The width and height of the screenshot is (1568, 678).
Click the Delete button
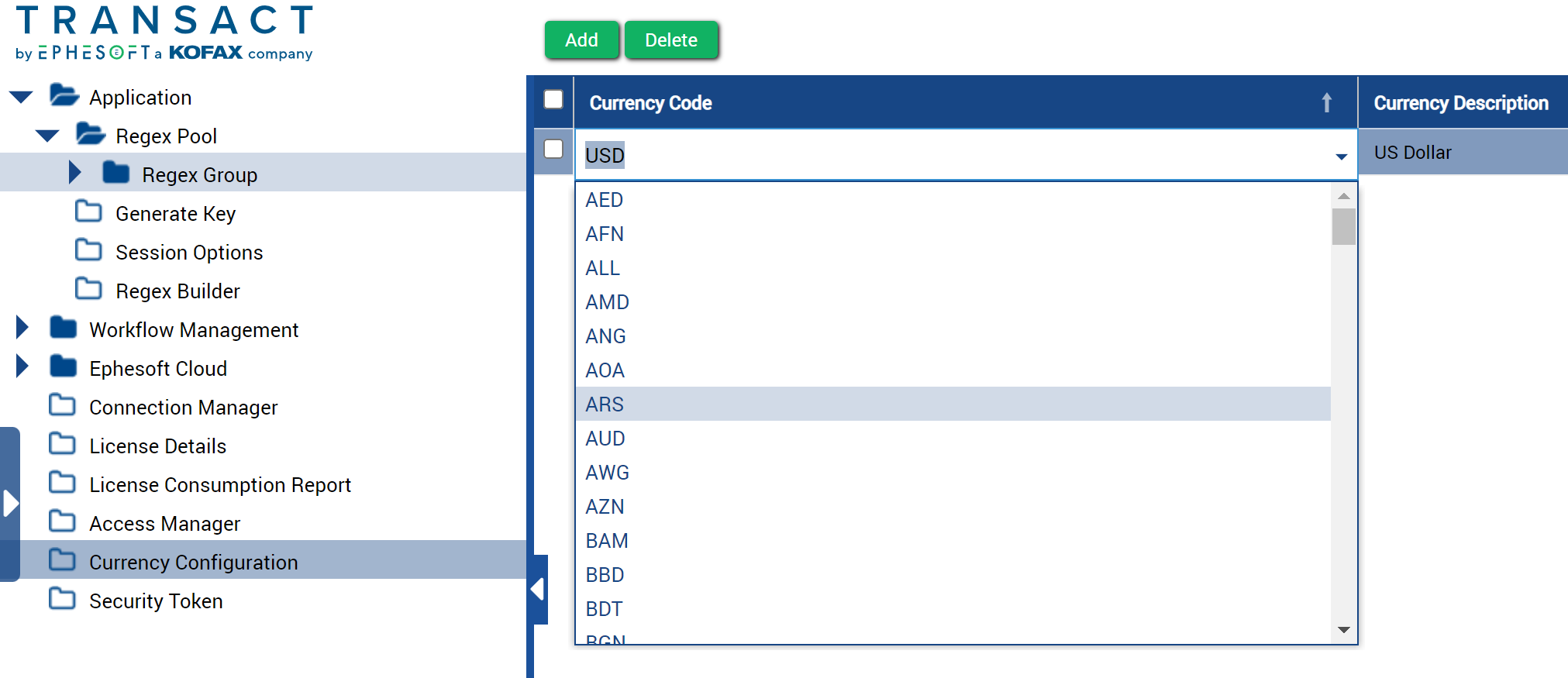(671, 40)
